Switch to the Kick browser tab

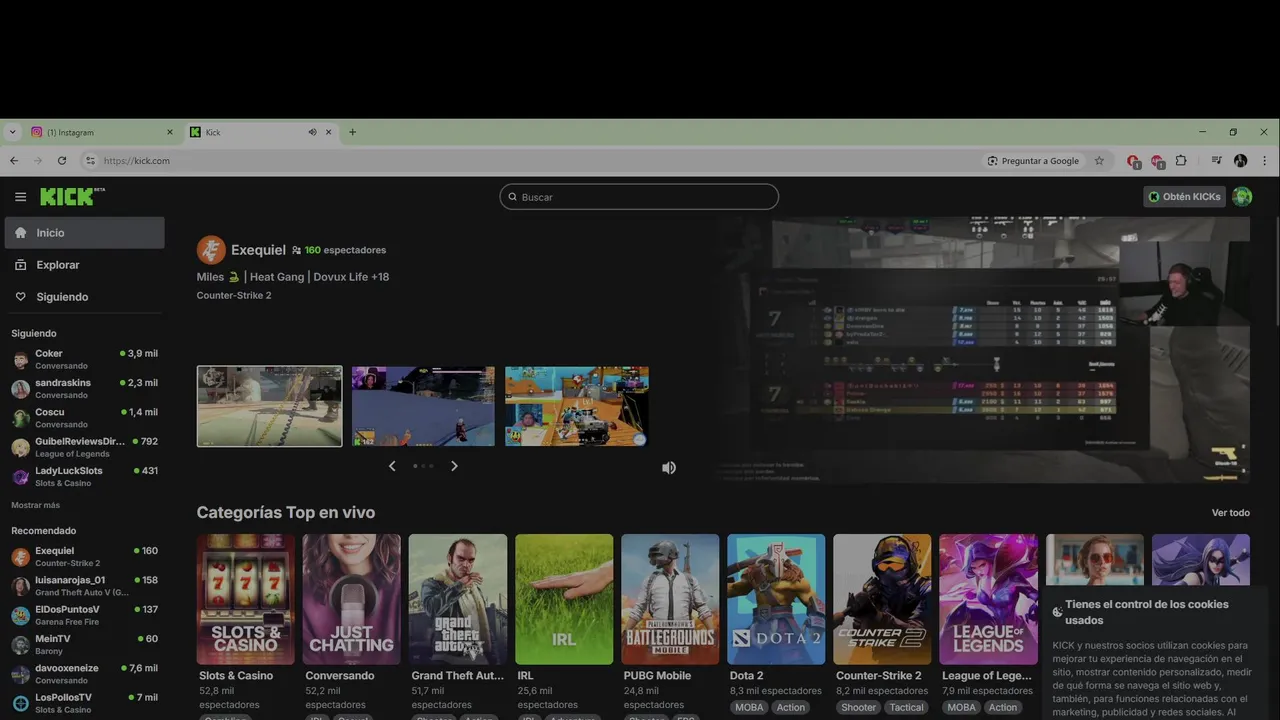(260, 132)
